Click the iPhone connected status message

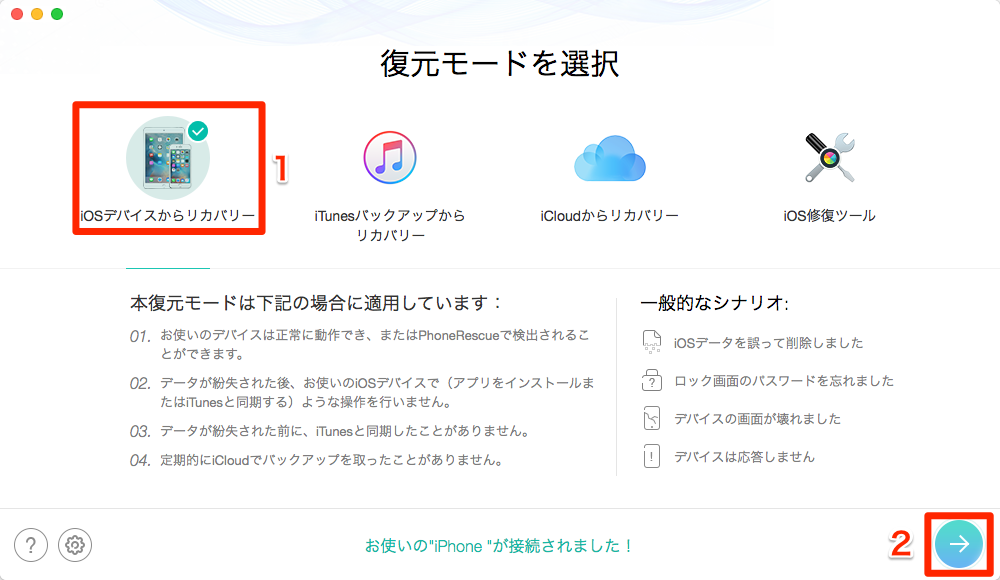click(x=499, y=546)
